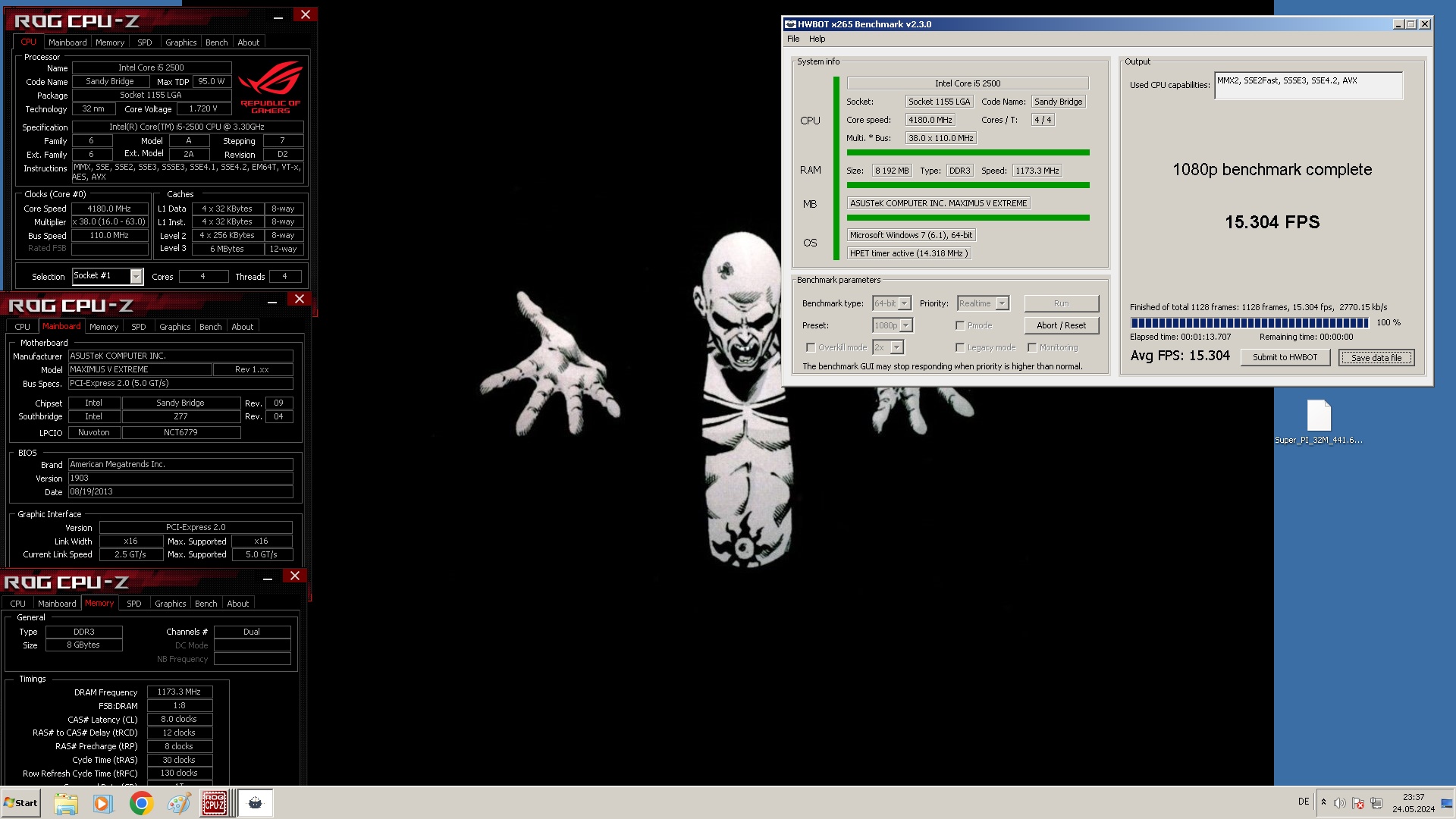1456x819 pixels.
Task: Open the File menu in HWBOT x265
Action: 793,39
